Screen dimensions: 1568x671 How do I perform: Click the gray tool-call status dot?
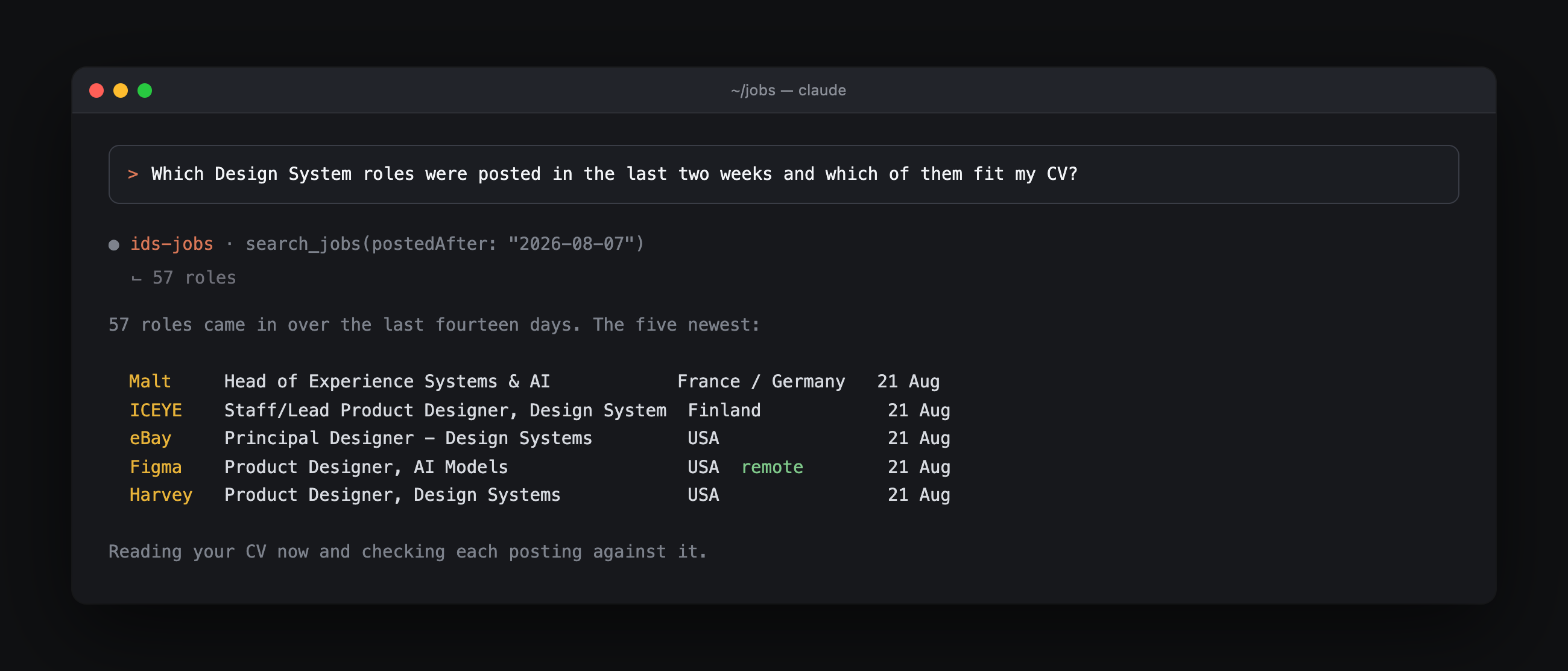coord(114,245)
